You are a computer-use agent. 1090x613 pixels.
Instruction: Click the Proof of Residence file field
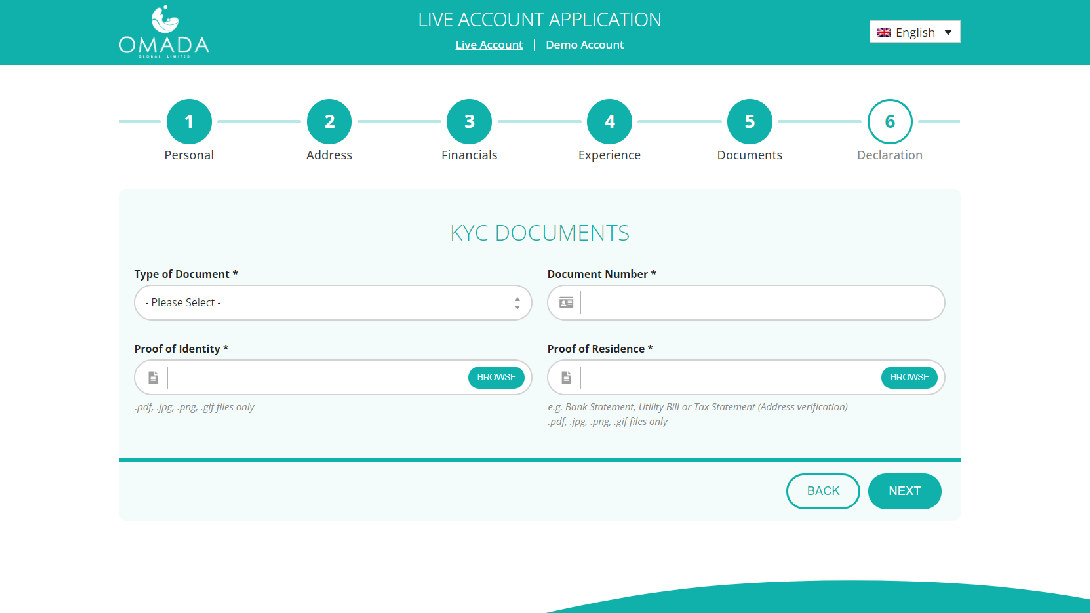[x=746, y=377]
